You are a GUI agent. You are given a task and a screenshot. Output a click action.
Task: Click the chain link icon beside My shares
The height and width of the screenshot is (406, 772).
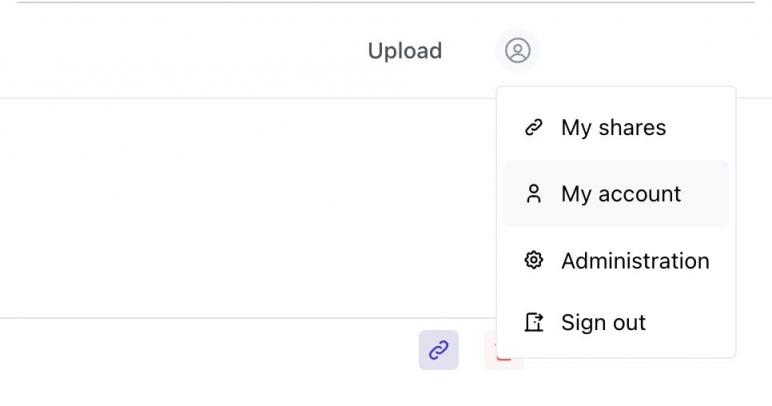coord(534,128)
